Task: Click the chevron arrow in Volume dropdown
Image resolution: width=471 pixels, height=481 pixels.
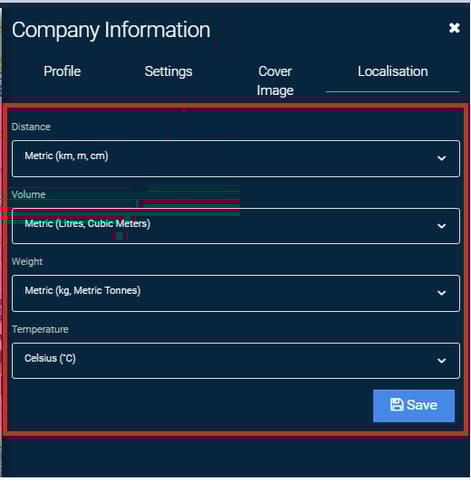Action: (x=442, y=226)
